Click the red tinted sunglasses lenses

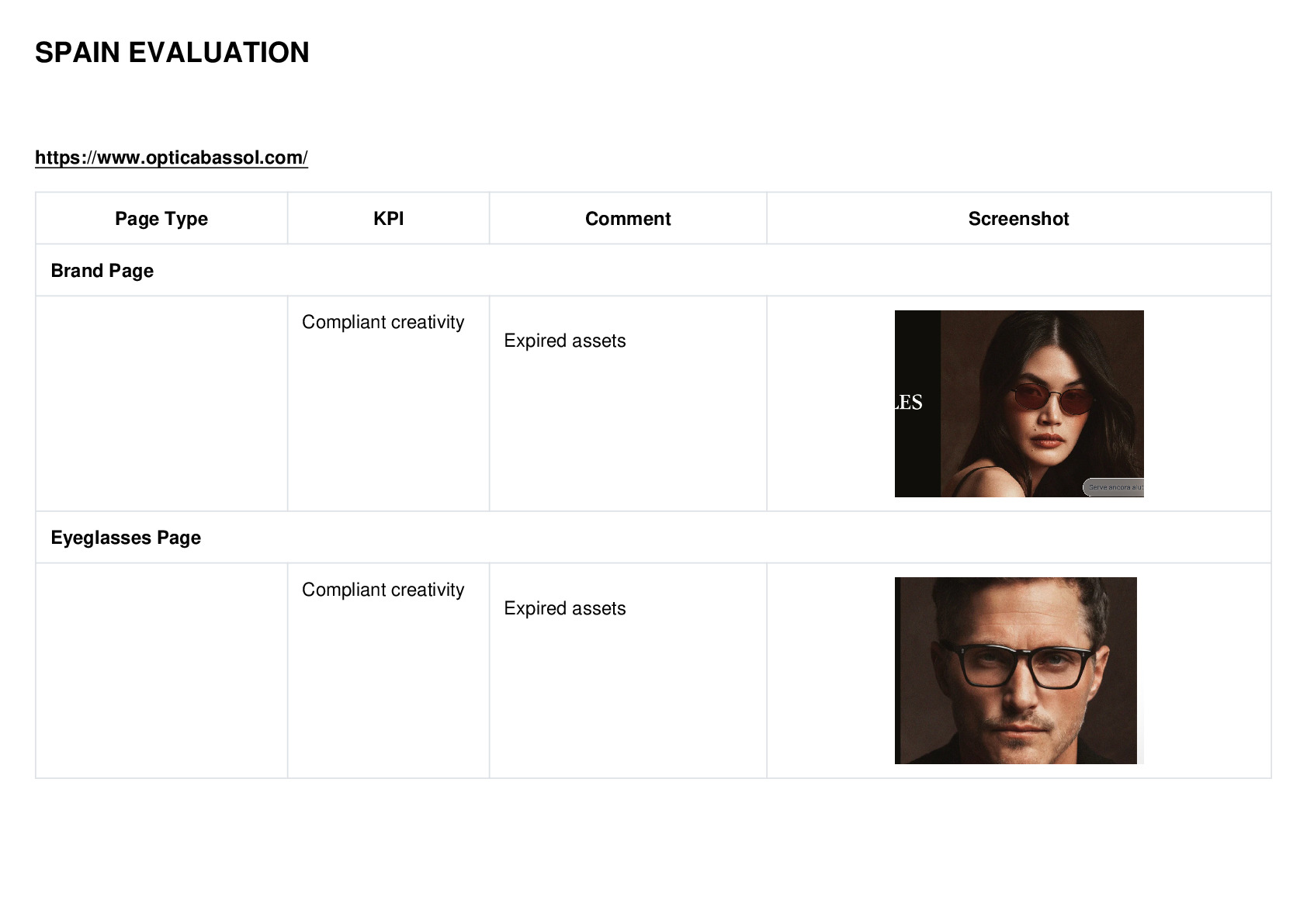(1053, 400)
